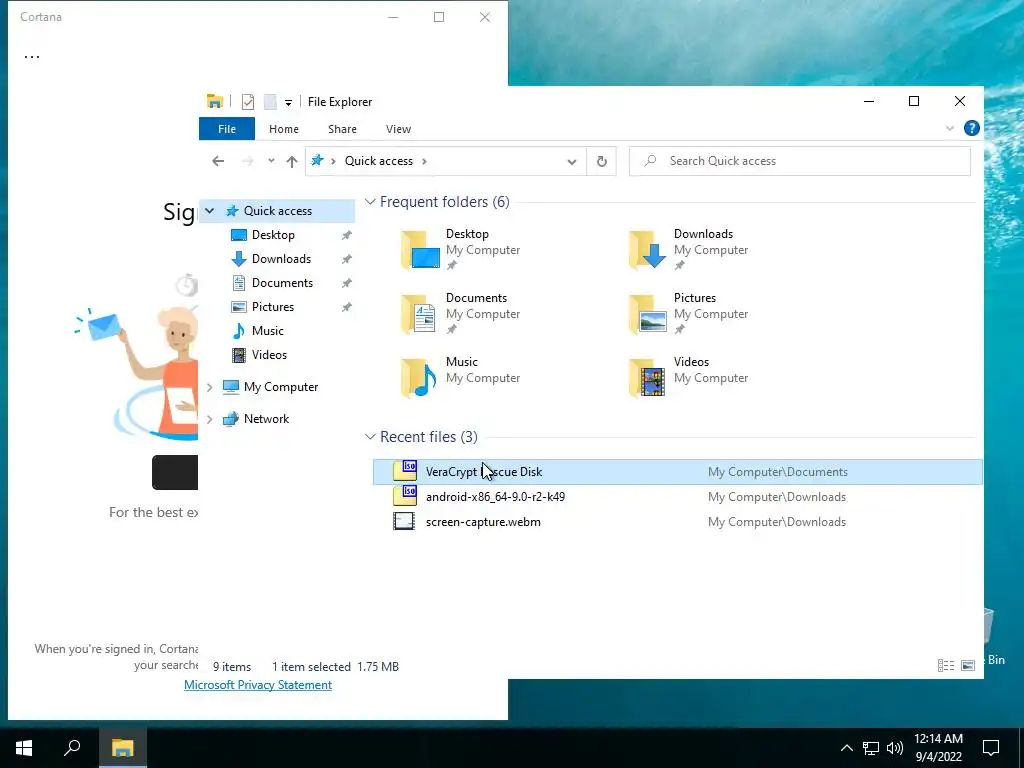Viewport: 1024px width, 768px height.
Task: Select Pictures in the navigation pane
Action: (273, 307)
